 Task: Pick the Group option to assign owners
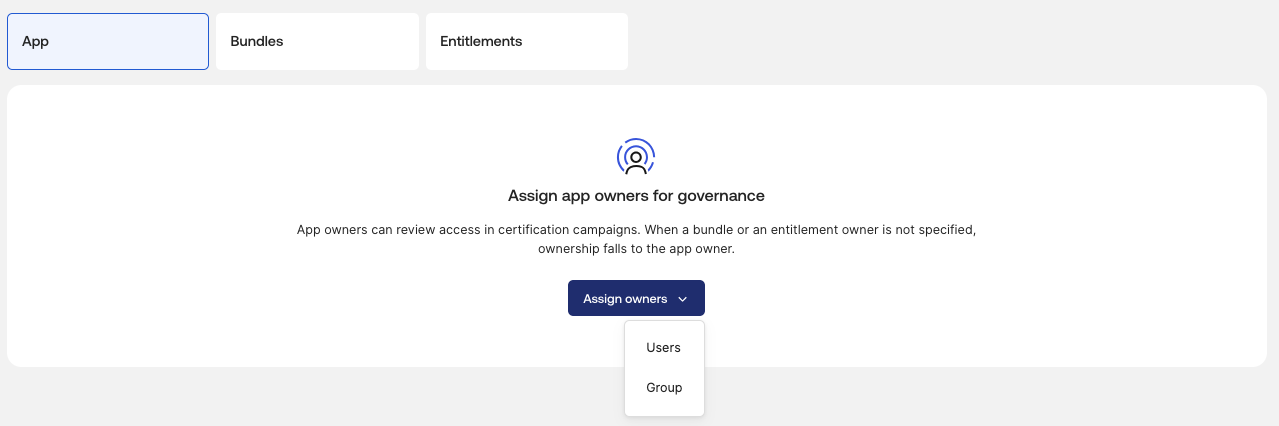[664, 388]
